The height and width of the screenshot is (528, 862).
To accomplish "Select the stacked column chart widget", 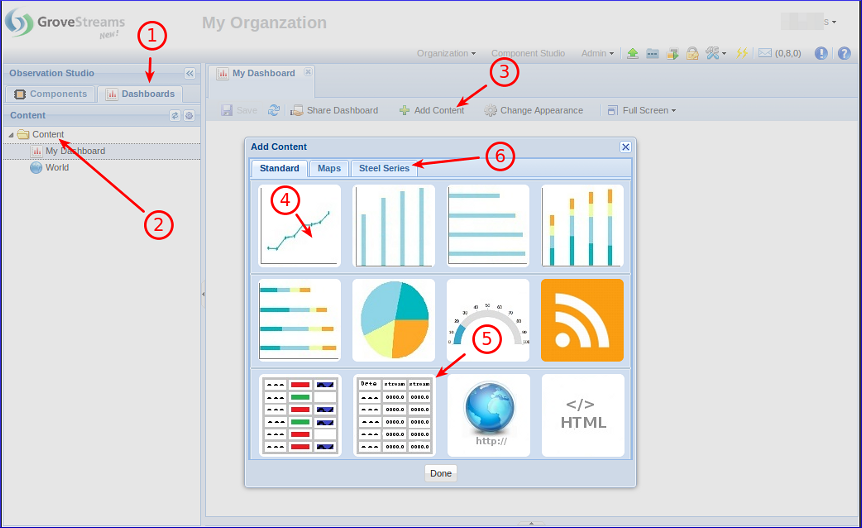I will (582, 225).
